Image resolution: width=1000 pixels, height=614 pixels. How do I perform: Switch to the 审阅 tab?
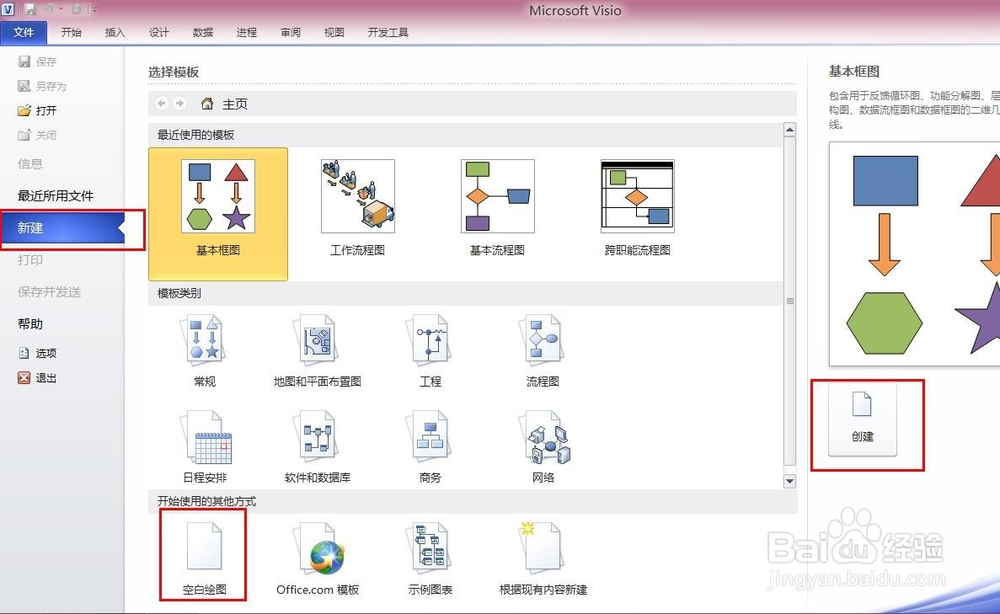click(291, 33)
